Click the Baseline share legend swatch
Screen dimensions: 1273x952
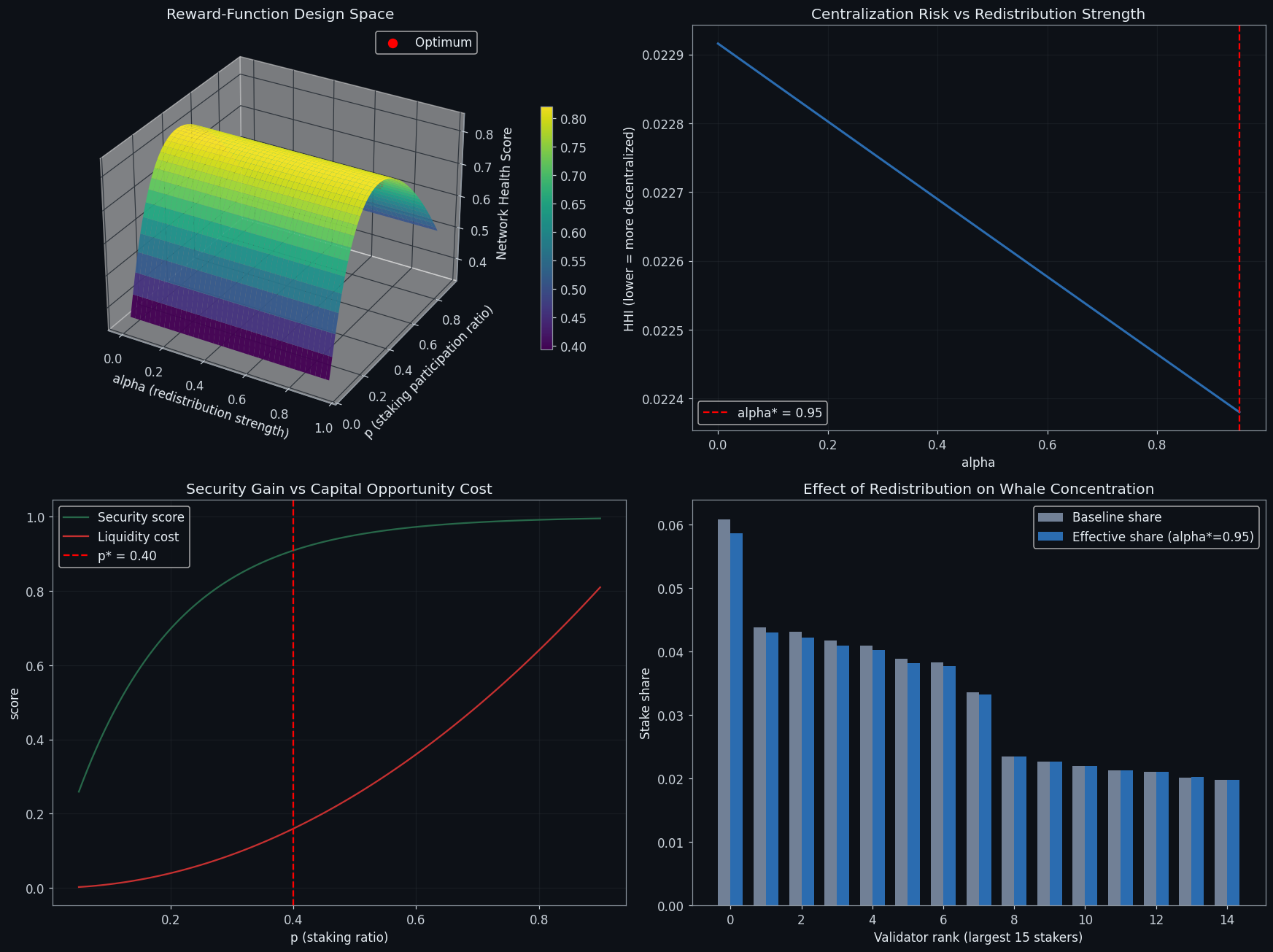coord(1050,517)
